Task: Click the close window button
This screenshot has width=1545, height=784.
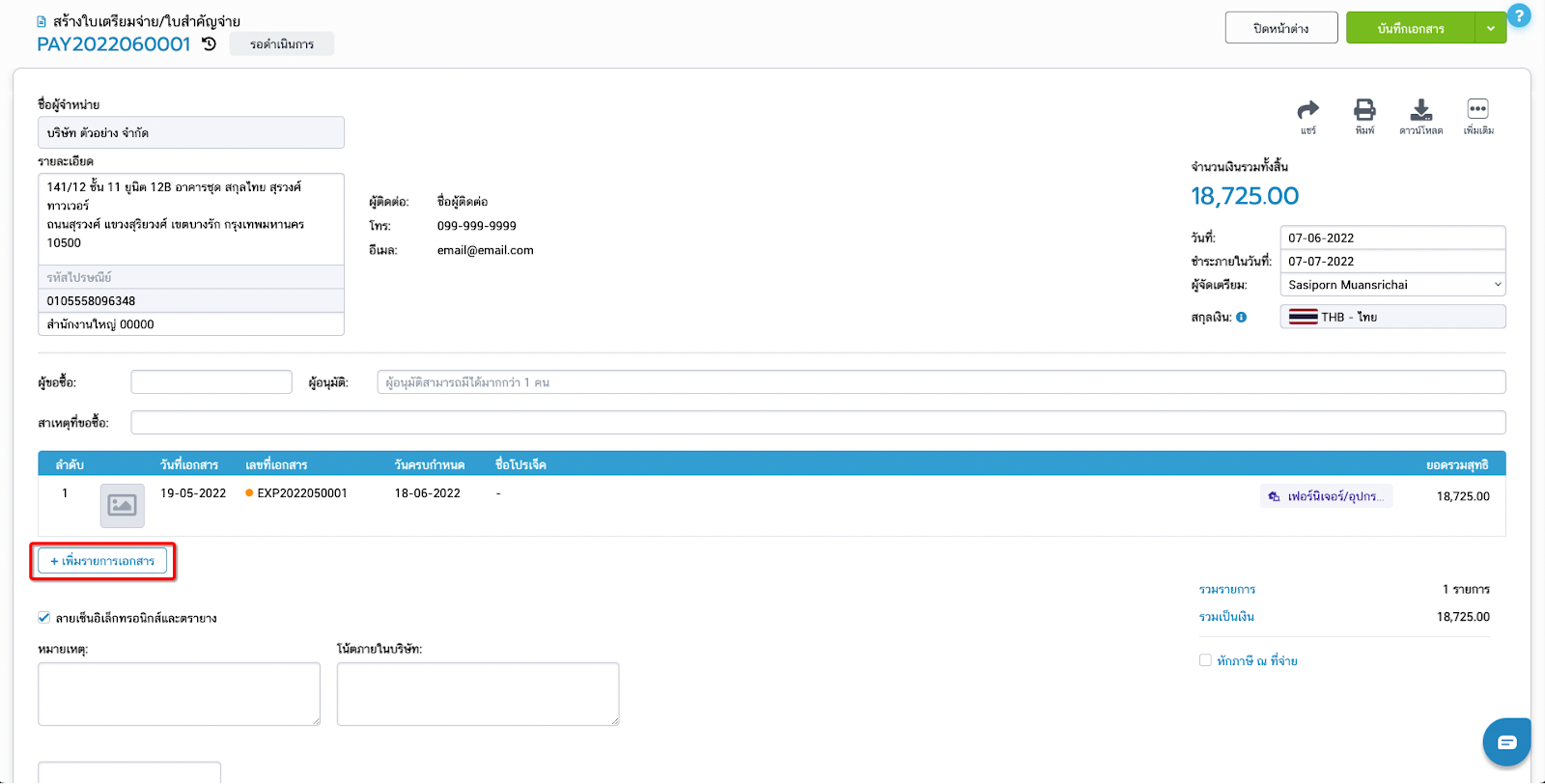Action: [x=1280, y=28]
